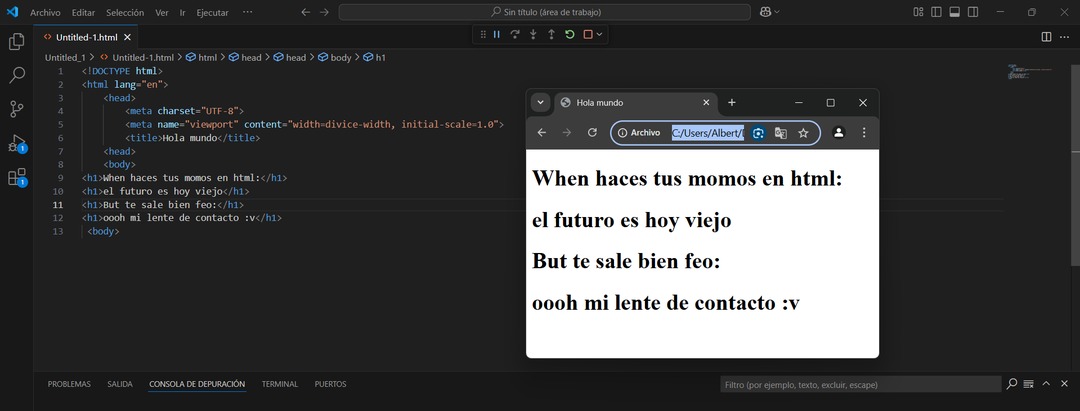Open the editor More Actions menu

click(x=1065, y=36)
